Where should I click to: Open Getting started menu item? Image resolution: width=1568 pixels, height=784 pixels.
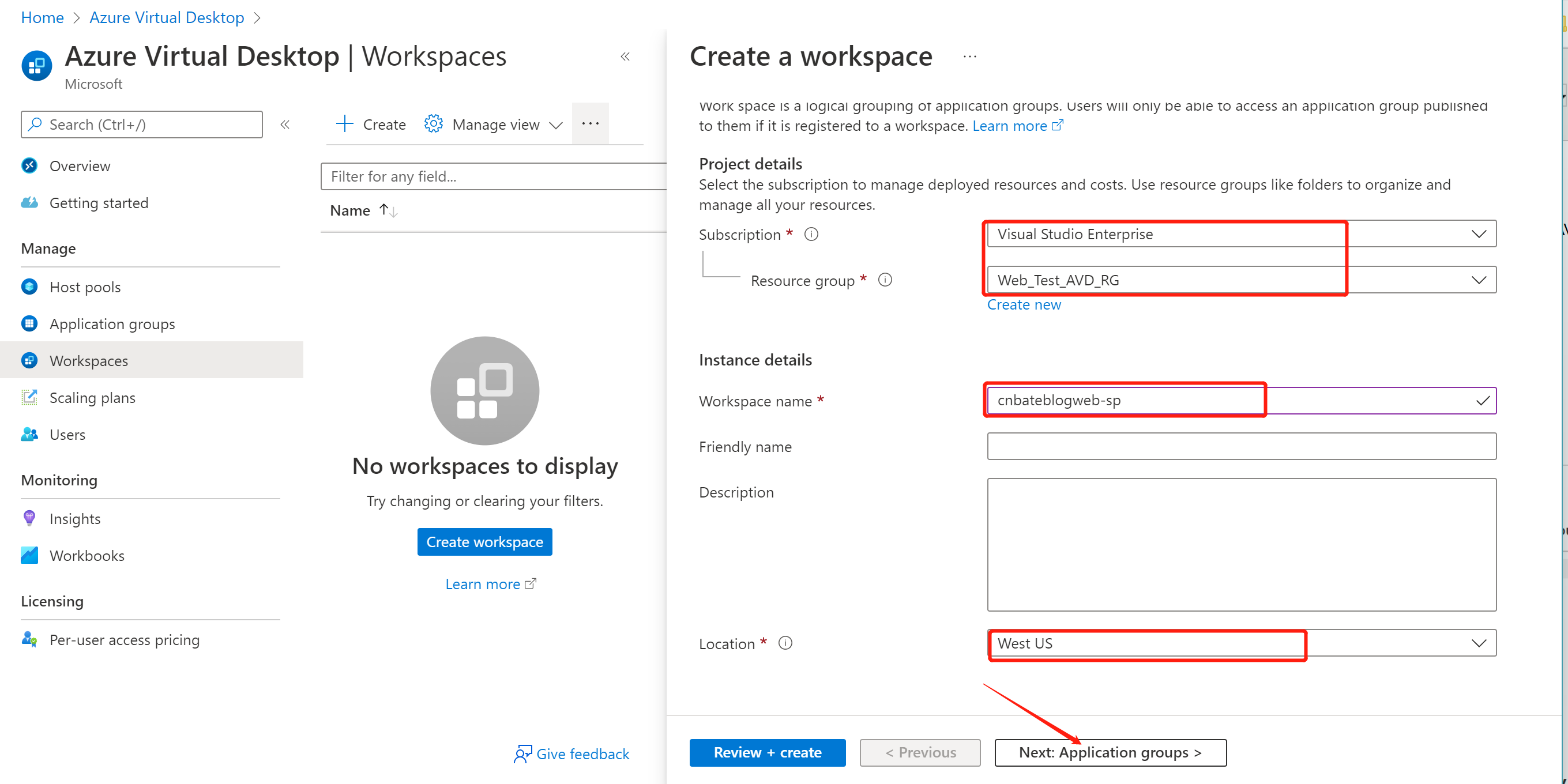[99, 203]
